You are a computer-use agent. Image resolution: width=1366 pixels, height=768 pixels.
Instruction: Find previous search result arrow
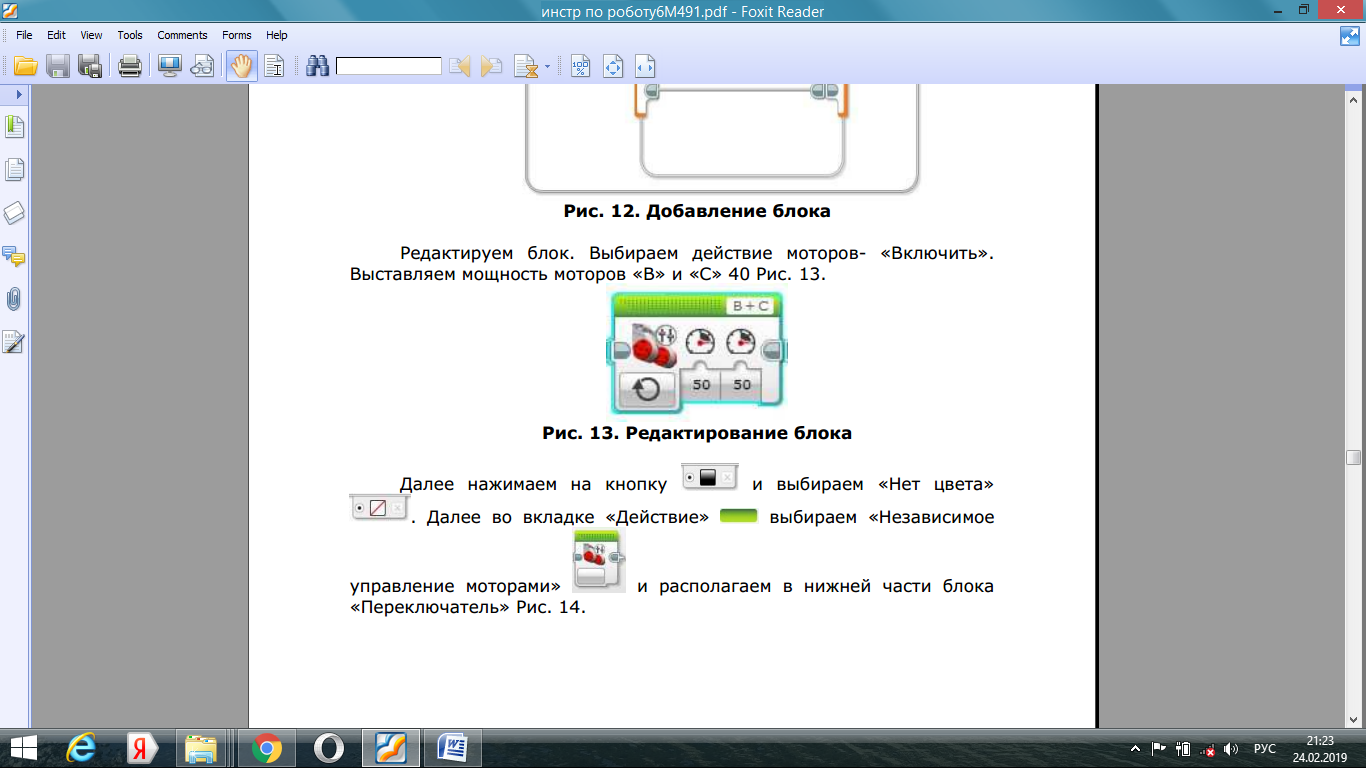coord(460,67)
